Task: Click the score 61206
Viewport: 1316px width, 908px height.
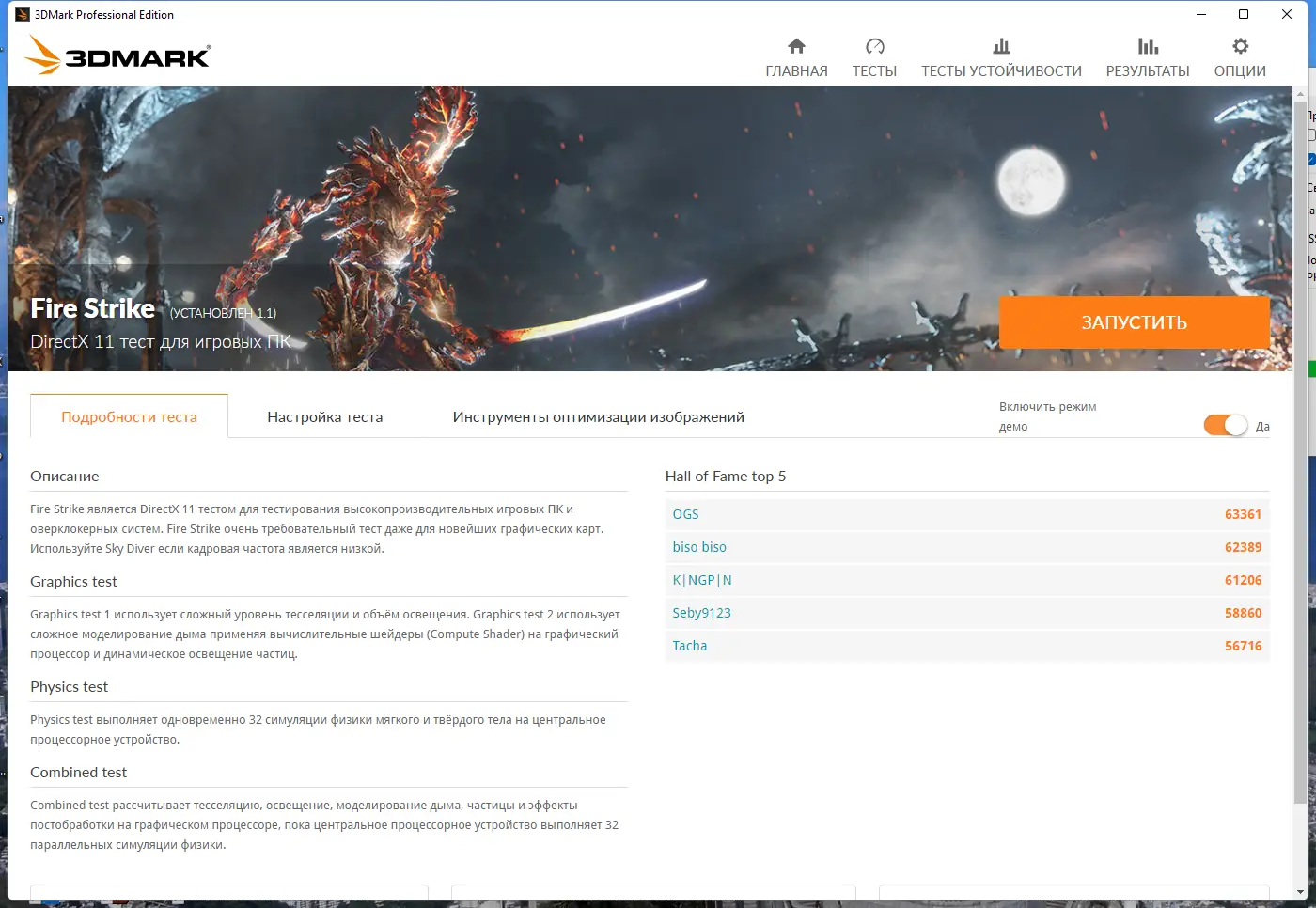Action: click(x=1243, y=580)
